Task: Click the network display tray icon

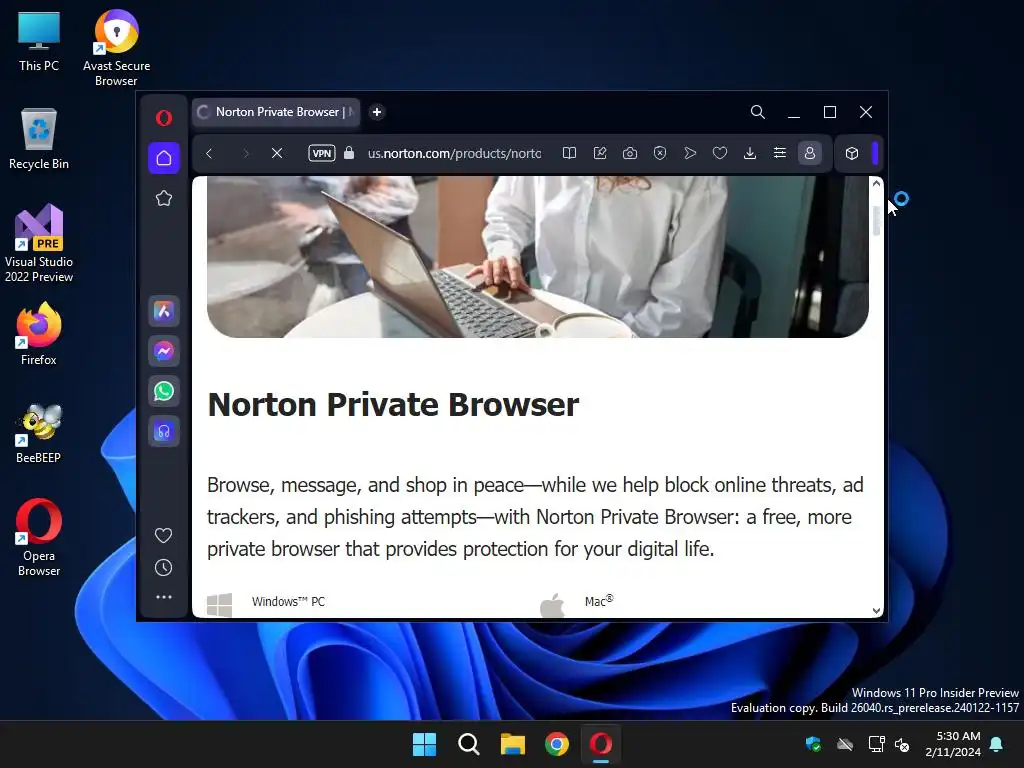Action: click(876, 744)
